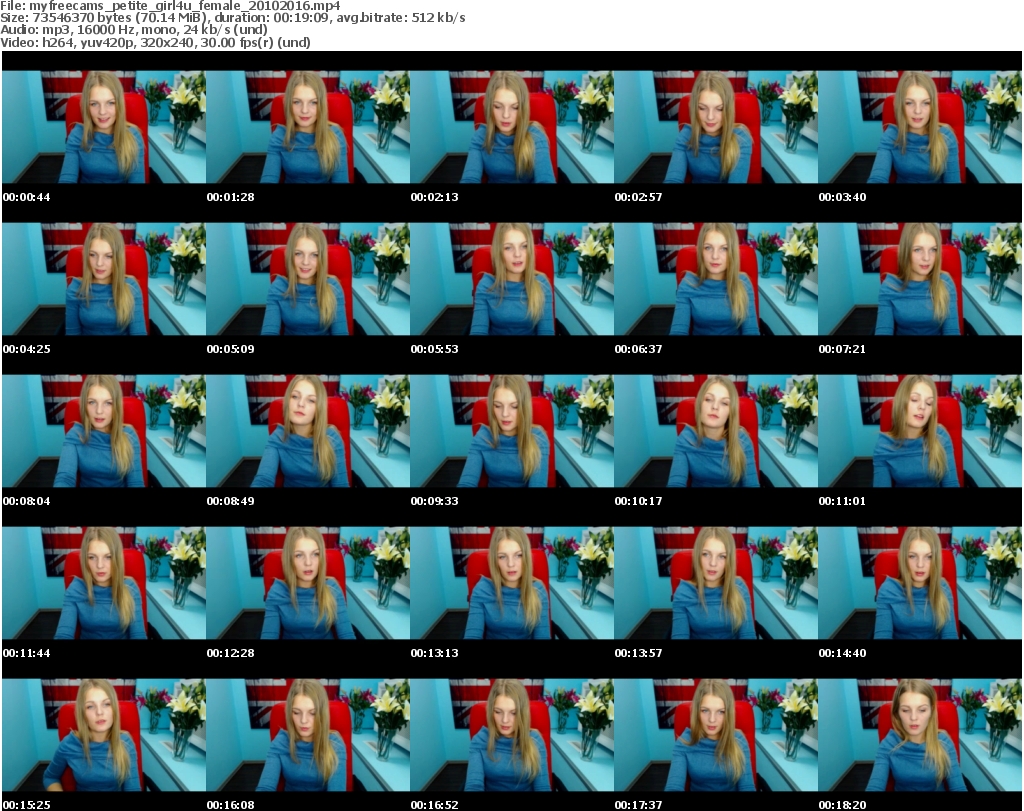
Task: Open the frame thumbnail labeled 00:05:09
Action: [308, 279]
